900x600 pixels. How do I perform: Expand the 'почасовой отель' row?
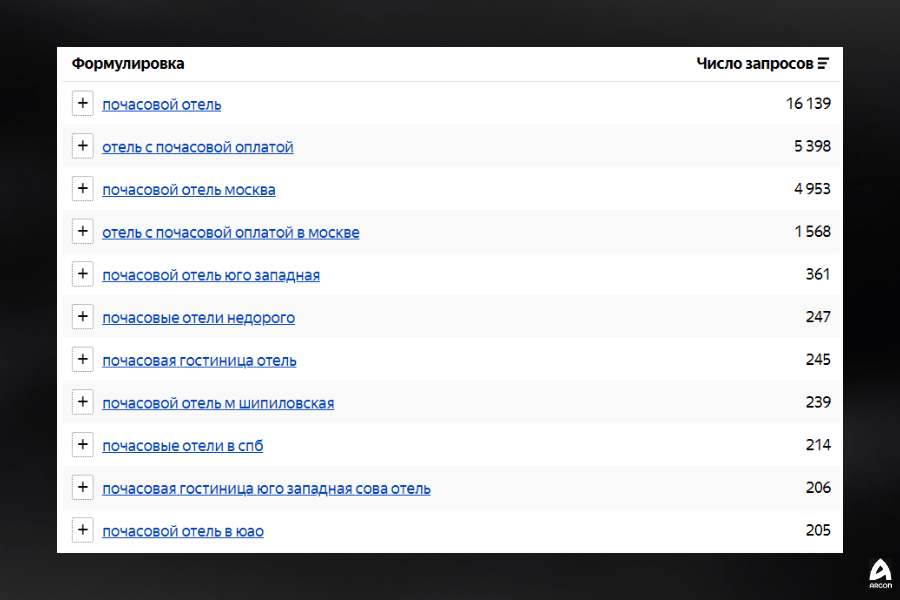(x=83, y=103)
